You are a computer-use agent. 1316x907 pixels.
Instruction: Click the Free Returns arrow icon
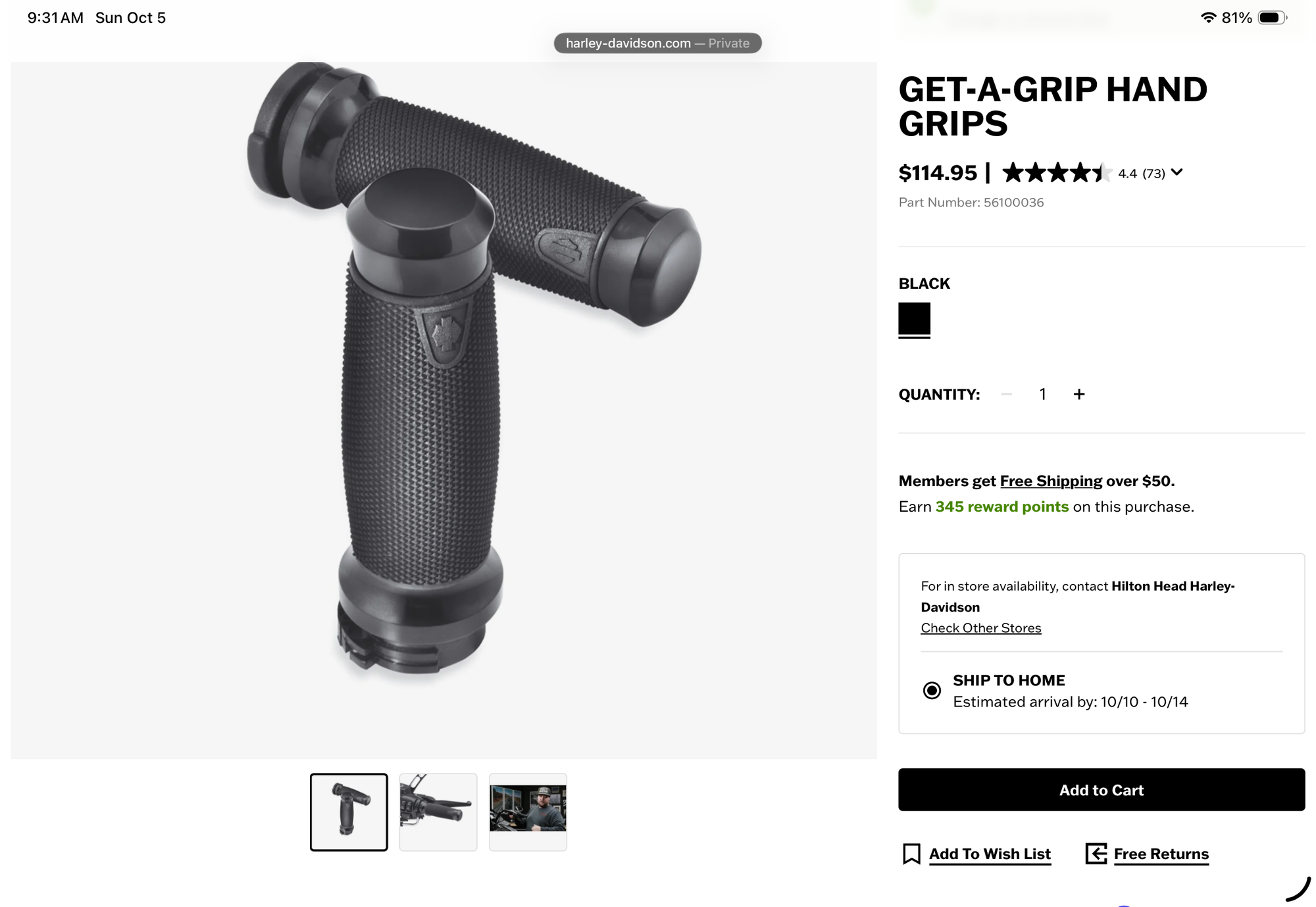coord(1096,854)
